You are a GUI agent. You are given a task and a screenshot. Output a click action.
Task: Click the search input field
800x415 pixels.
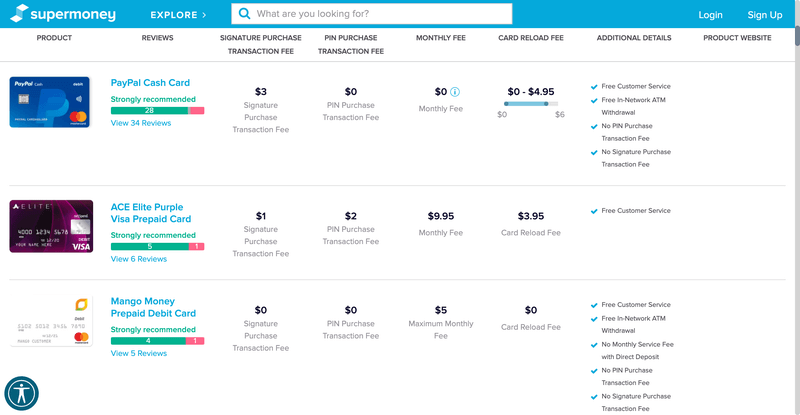pos(380,15)
